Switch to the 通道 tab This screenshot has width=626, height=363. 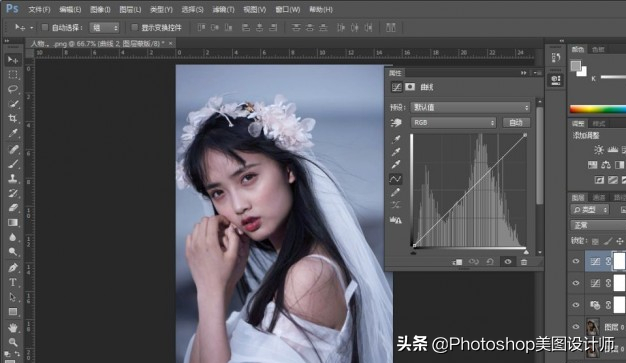pyautogui.click(x=598, y=197)
